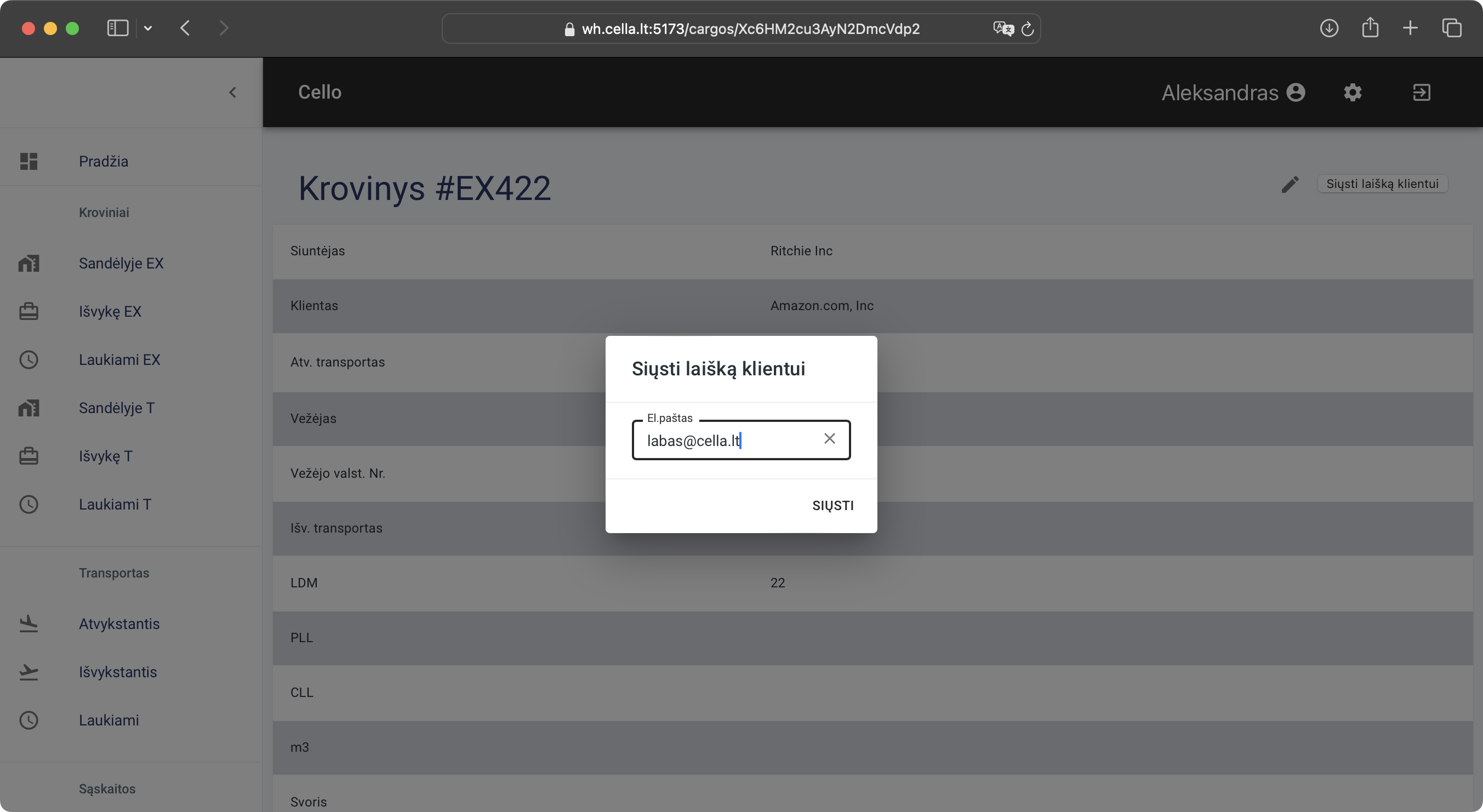The height and width of the screenshot is (812, 1483).
Task: Click the Aleksandras account avatar icon
Action: [x=1296, y=92]
